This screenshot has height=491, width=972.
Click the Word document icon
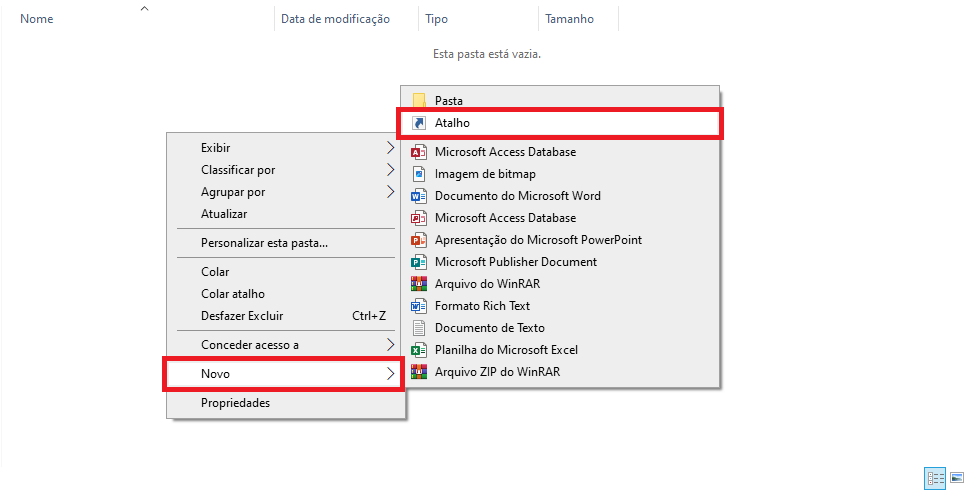point(419,196)
